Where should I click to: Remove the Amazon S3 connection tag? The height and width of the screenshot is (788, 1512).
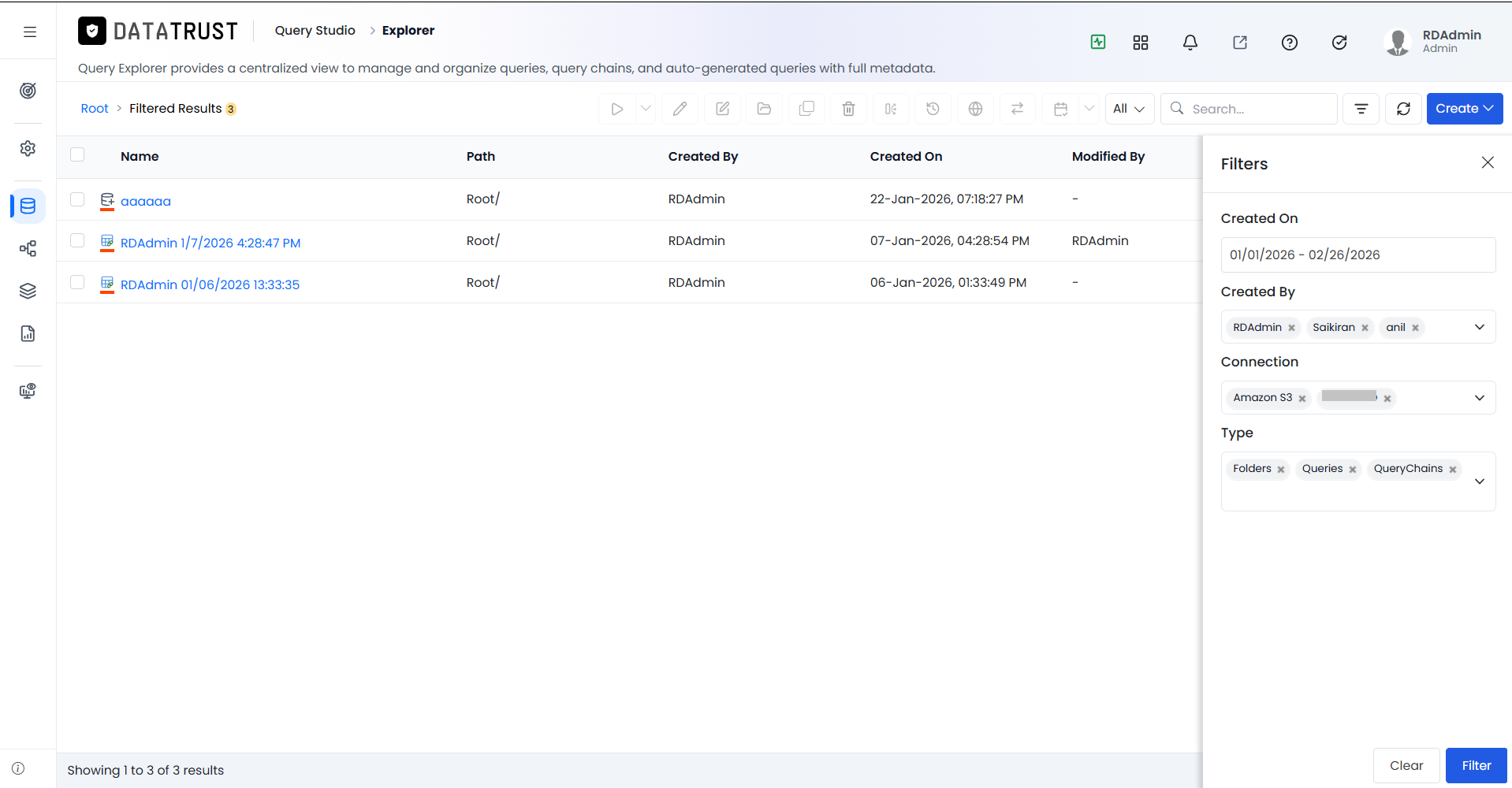tap(1302, 399)
